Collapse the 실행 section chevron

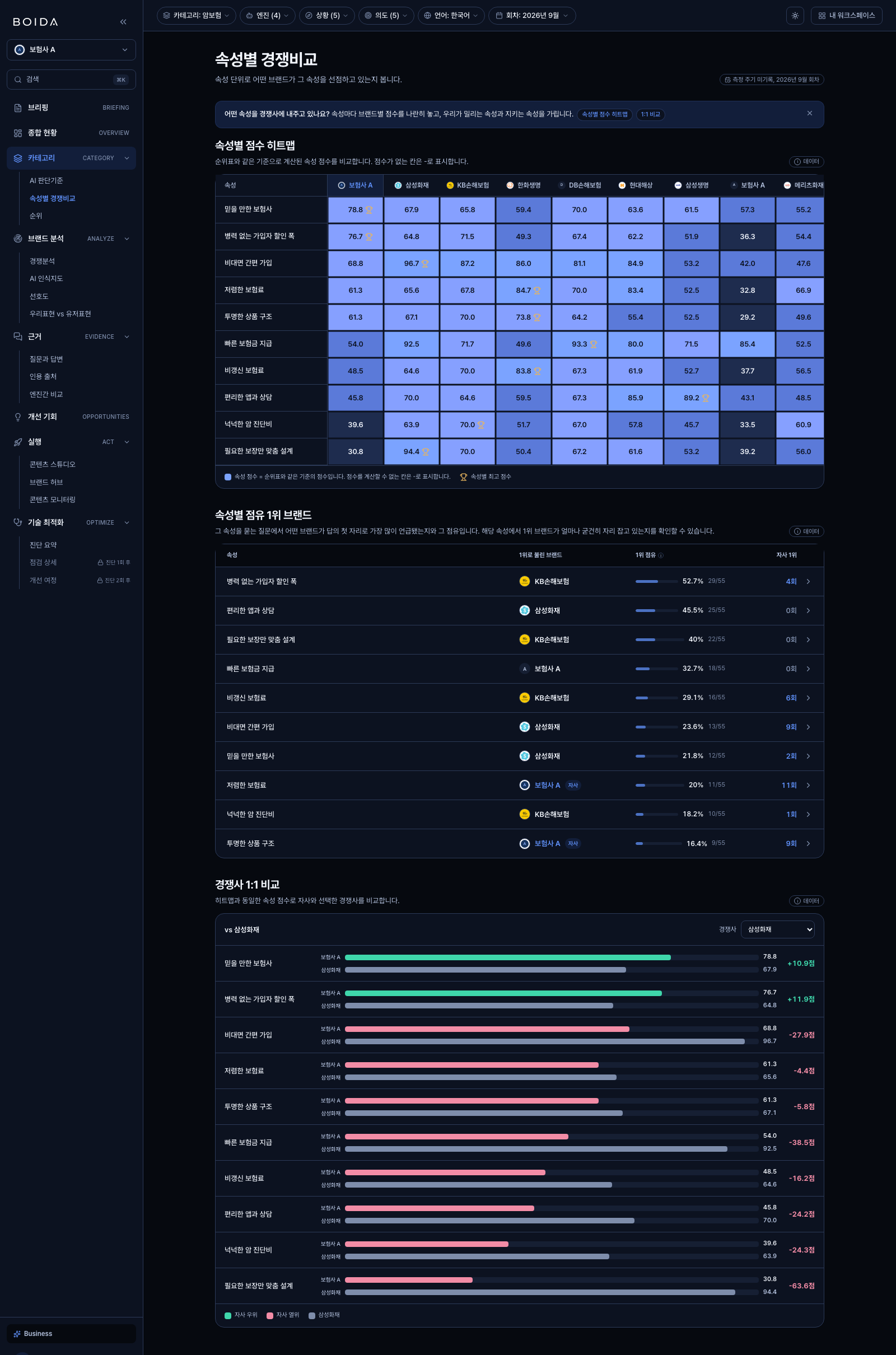click(127, 442)
